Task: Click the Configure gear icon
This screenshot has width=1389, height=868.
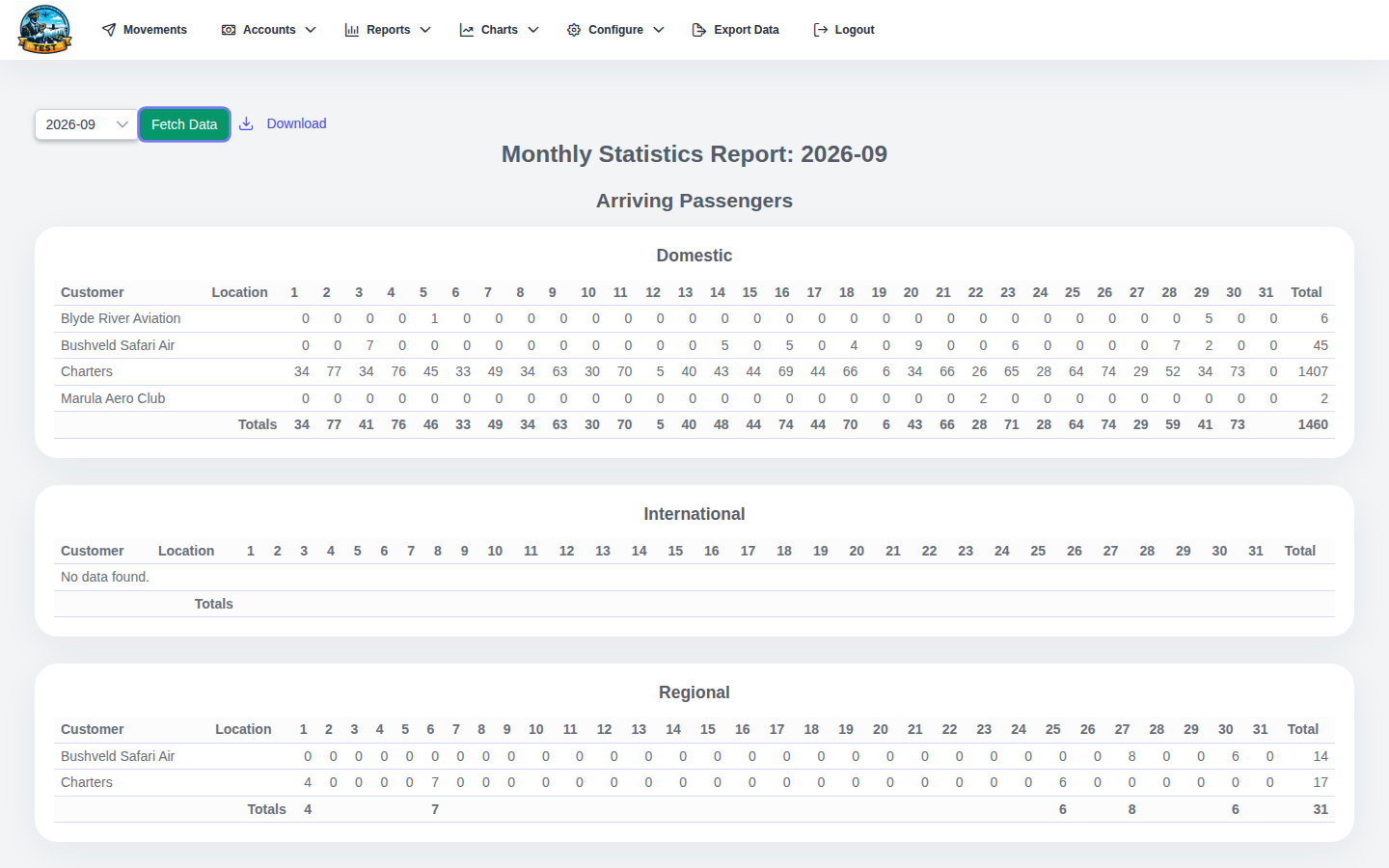Action: pos(574,30)
